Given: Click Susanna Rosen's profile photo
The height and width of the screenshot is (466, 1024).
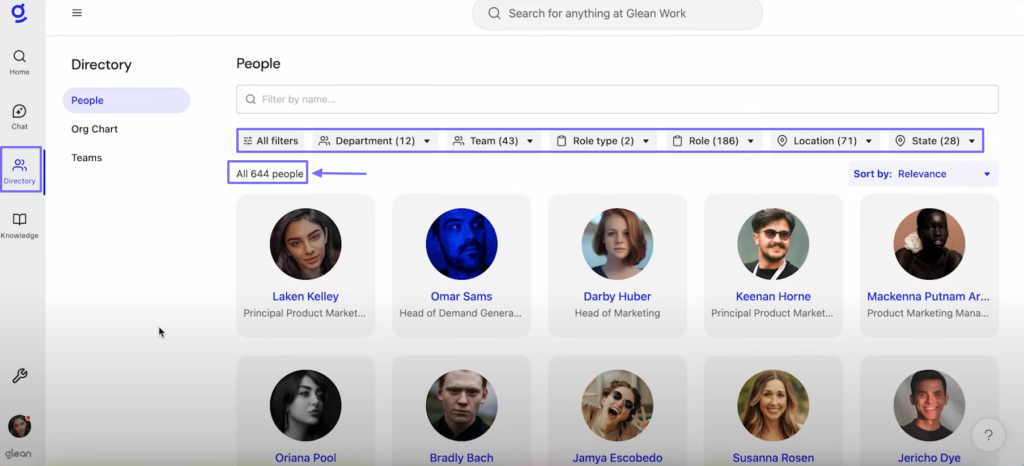Looking at the screenshot, I should pos(773,405).
